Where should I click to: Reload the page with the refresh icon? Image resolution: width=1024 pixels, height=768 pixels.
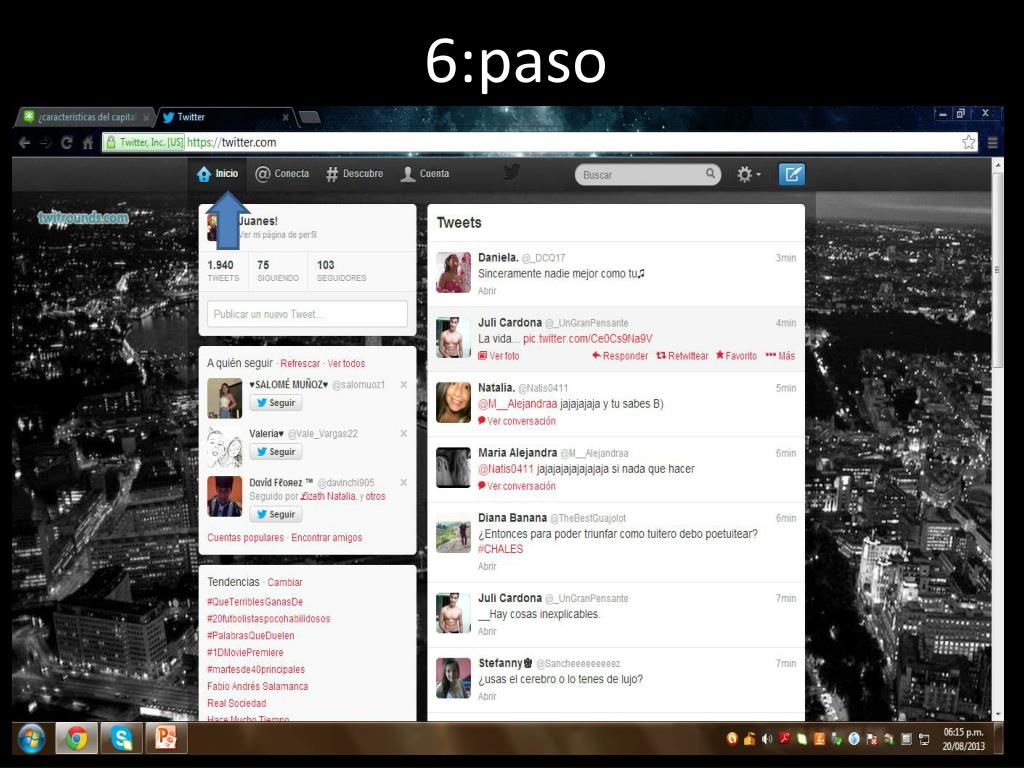click(x=67, y=142)
